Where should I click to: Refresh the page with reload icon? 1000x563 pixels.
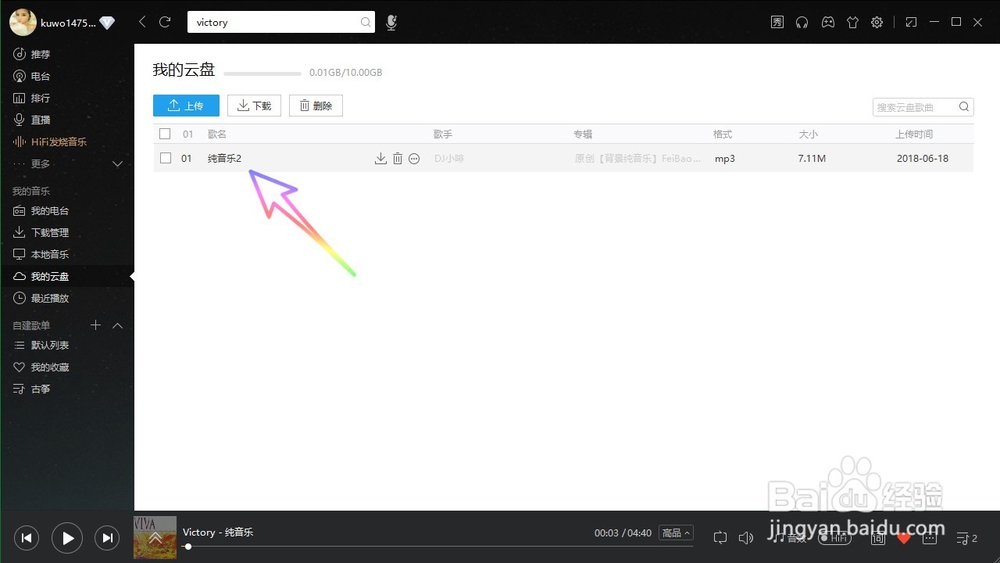[x=165, y=22]
